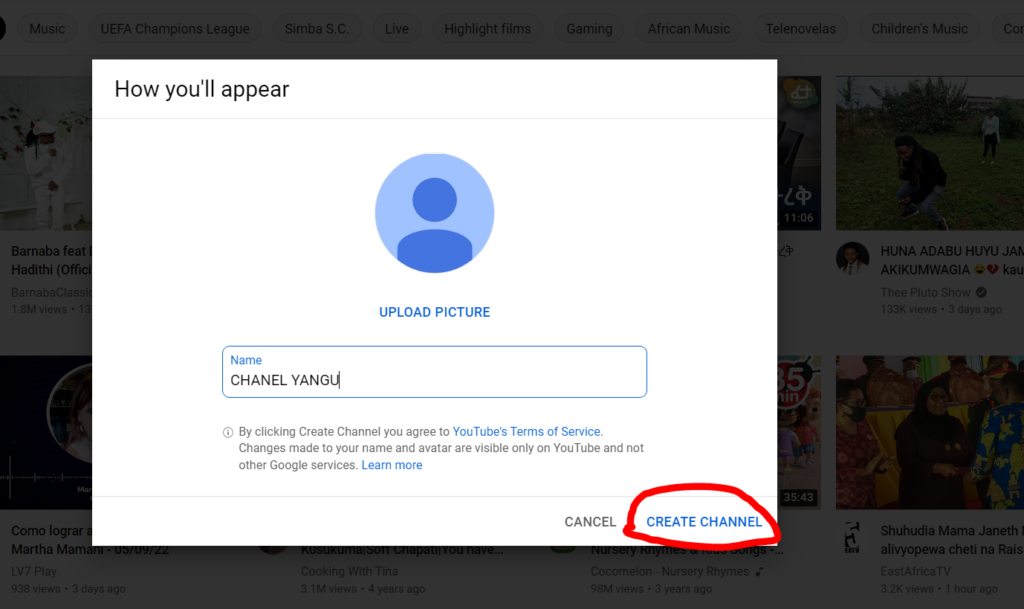Select the Gaming category chip
The image size is (1024, 609).
pyautogui.click(x=589, y=29)
